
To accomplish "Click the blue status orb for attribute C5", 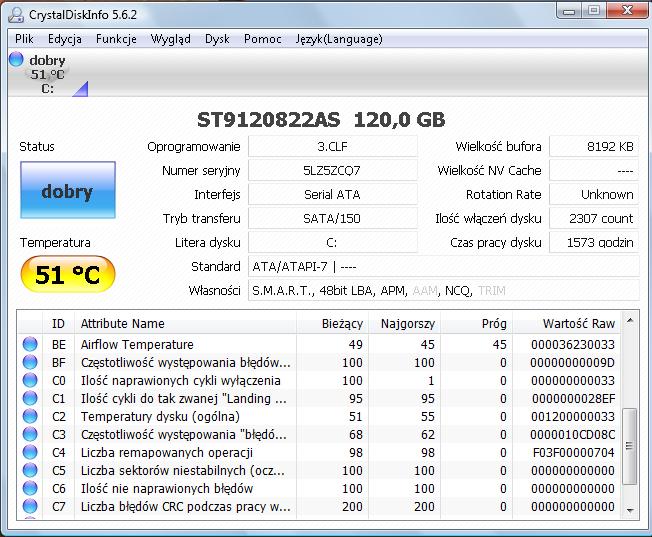I will (30, 470).
